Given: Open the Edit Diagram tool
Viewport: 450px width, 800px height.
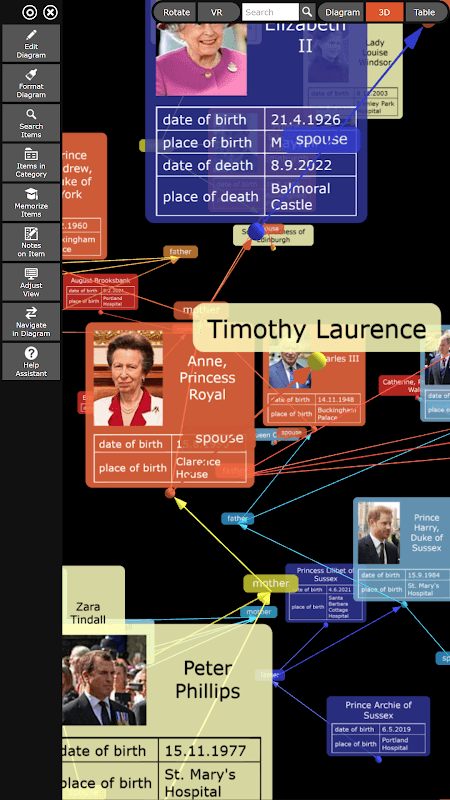Looking at the screenshot, I should point(31,44).
